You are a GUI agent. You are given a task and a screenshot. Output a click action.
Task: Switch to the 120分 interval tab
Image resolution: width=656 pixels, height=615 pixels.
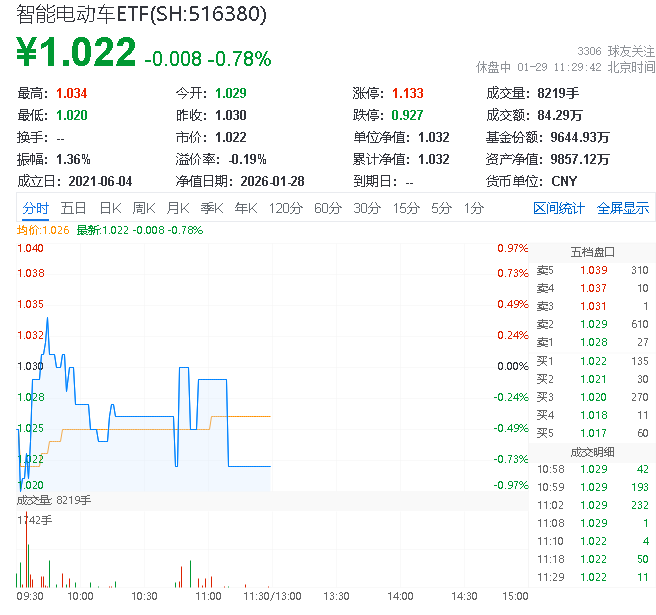point(285,208)
